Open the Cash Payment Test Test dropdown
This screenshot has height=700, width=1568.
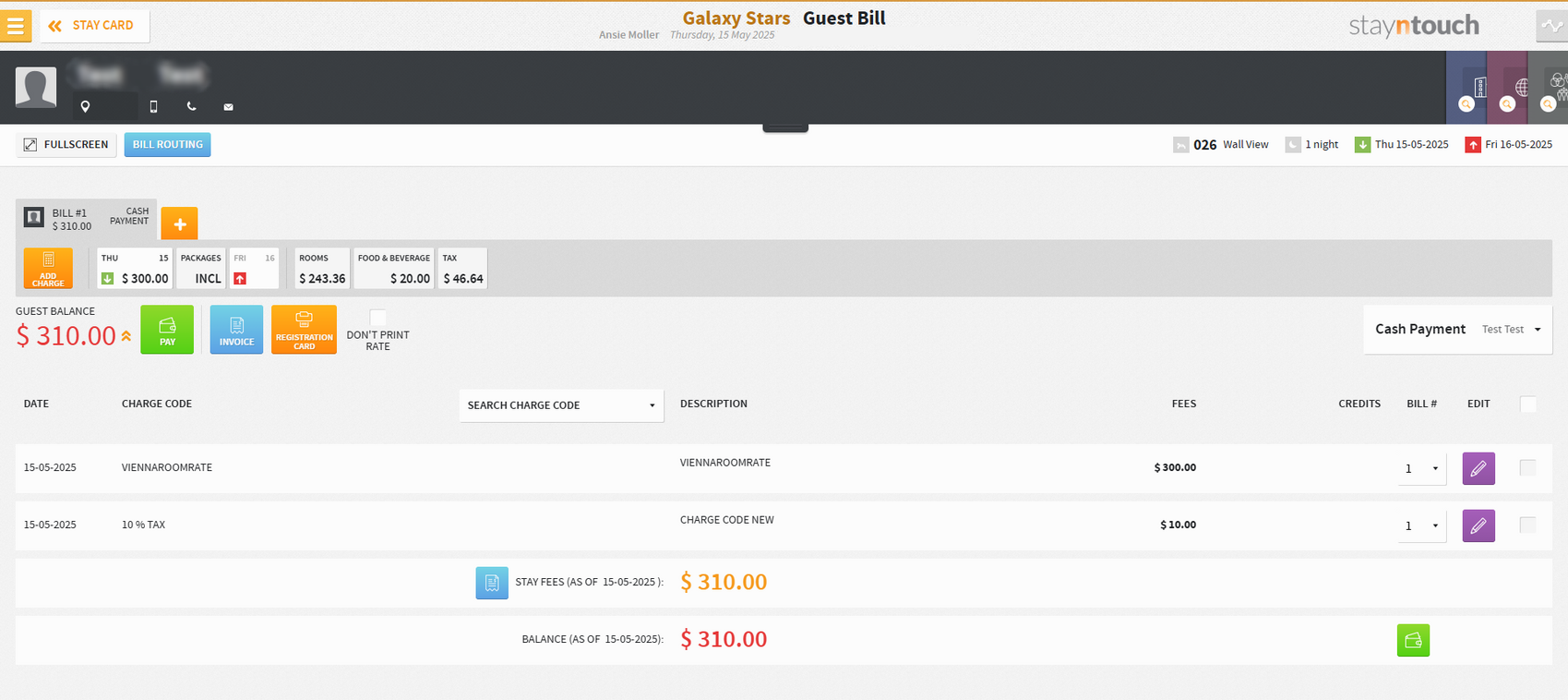pyautogui.click(x=1458, y=330)
